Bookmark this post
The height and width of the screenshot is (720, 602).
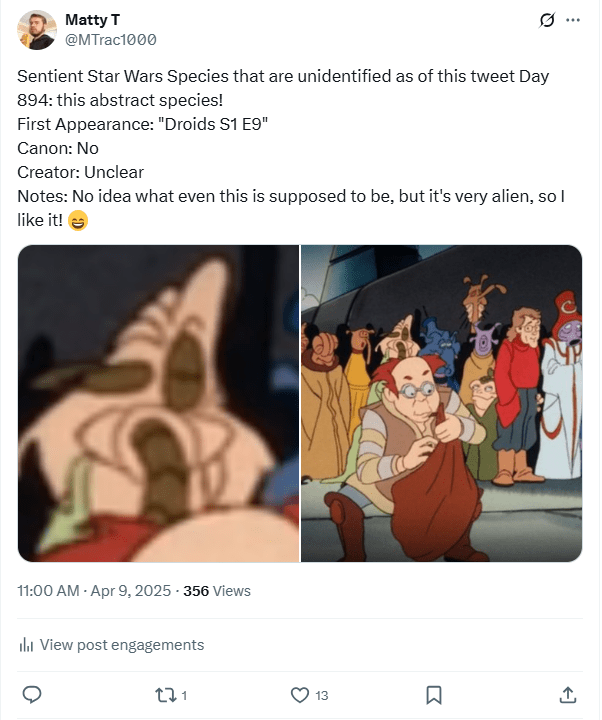coord(434,694)
